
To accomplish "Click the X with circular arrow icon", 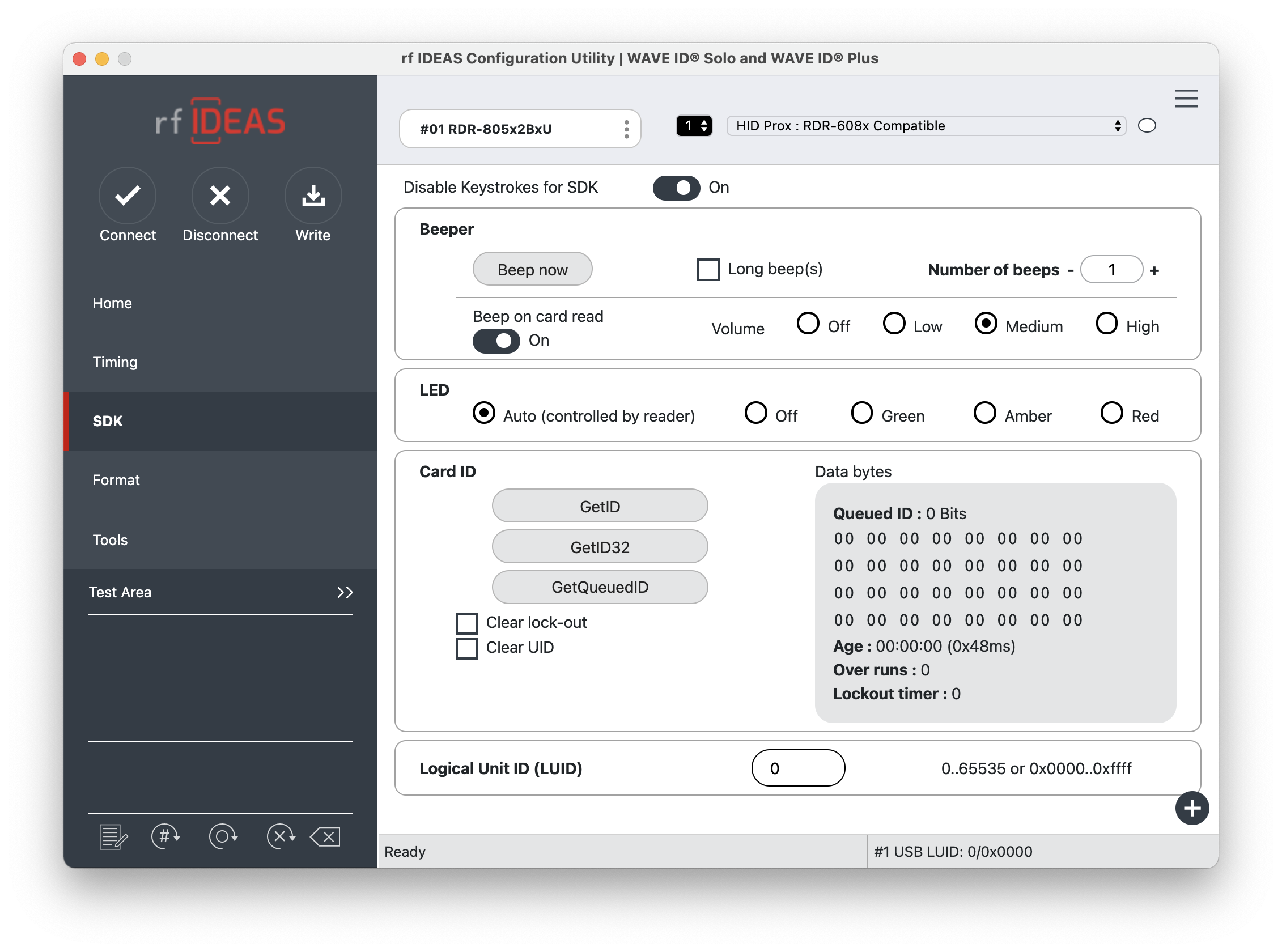I will (281, 836).
